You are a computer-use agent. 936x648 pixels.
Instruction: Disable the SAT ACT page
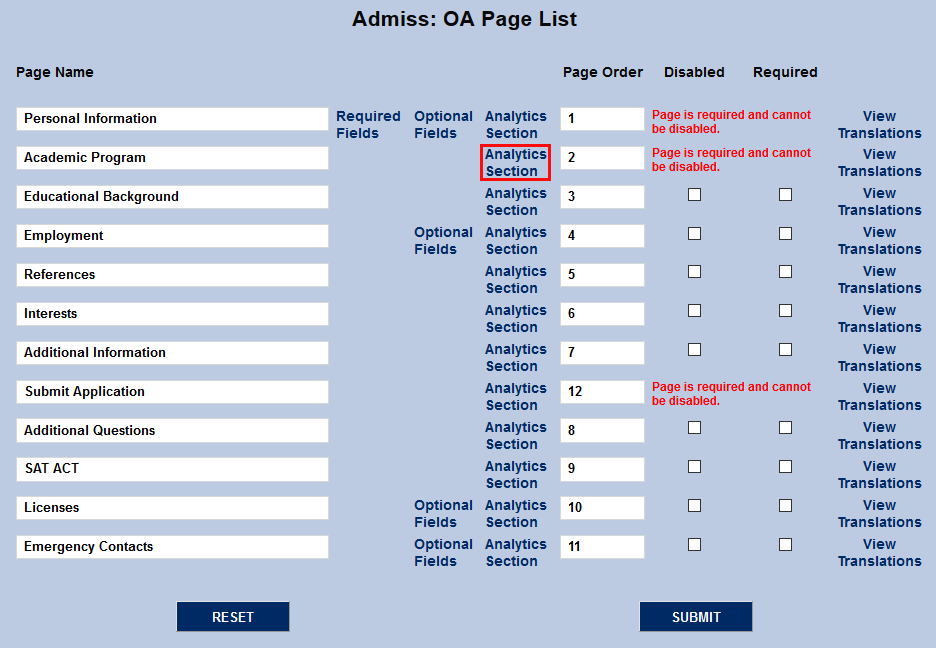[x=694, y=467]
